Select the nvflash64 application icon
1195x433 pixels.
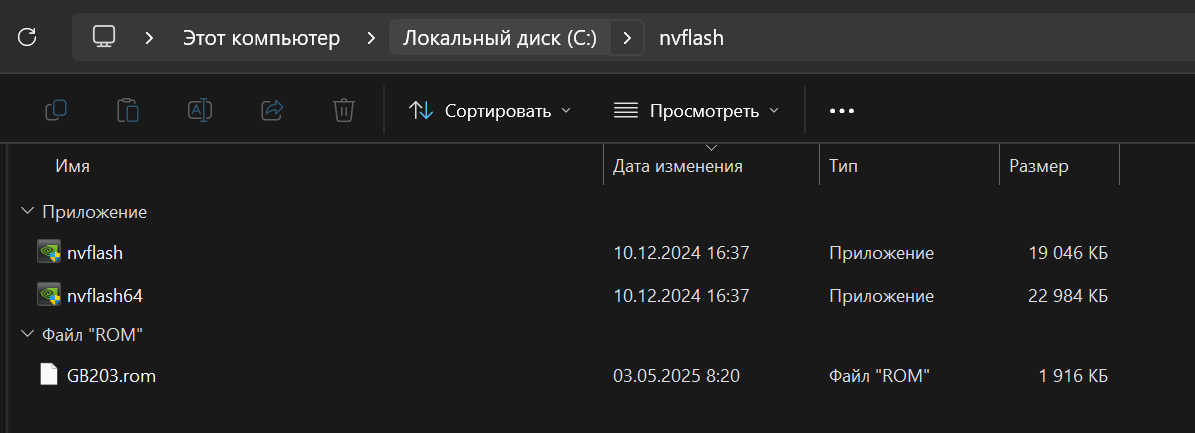pyautogui.click(x=49, y=295)
